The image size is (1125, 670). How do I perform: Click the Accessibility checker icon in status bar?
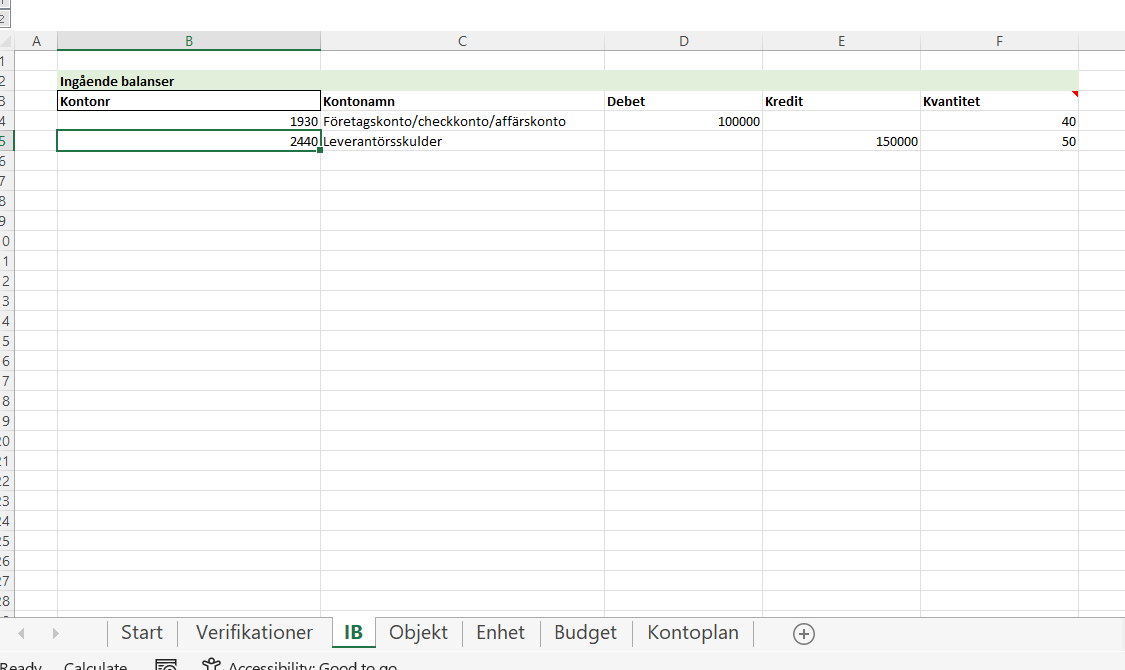coord(209,663)
